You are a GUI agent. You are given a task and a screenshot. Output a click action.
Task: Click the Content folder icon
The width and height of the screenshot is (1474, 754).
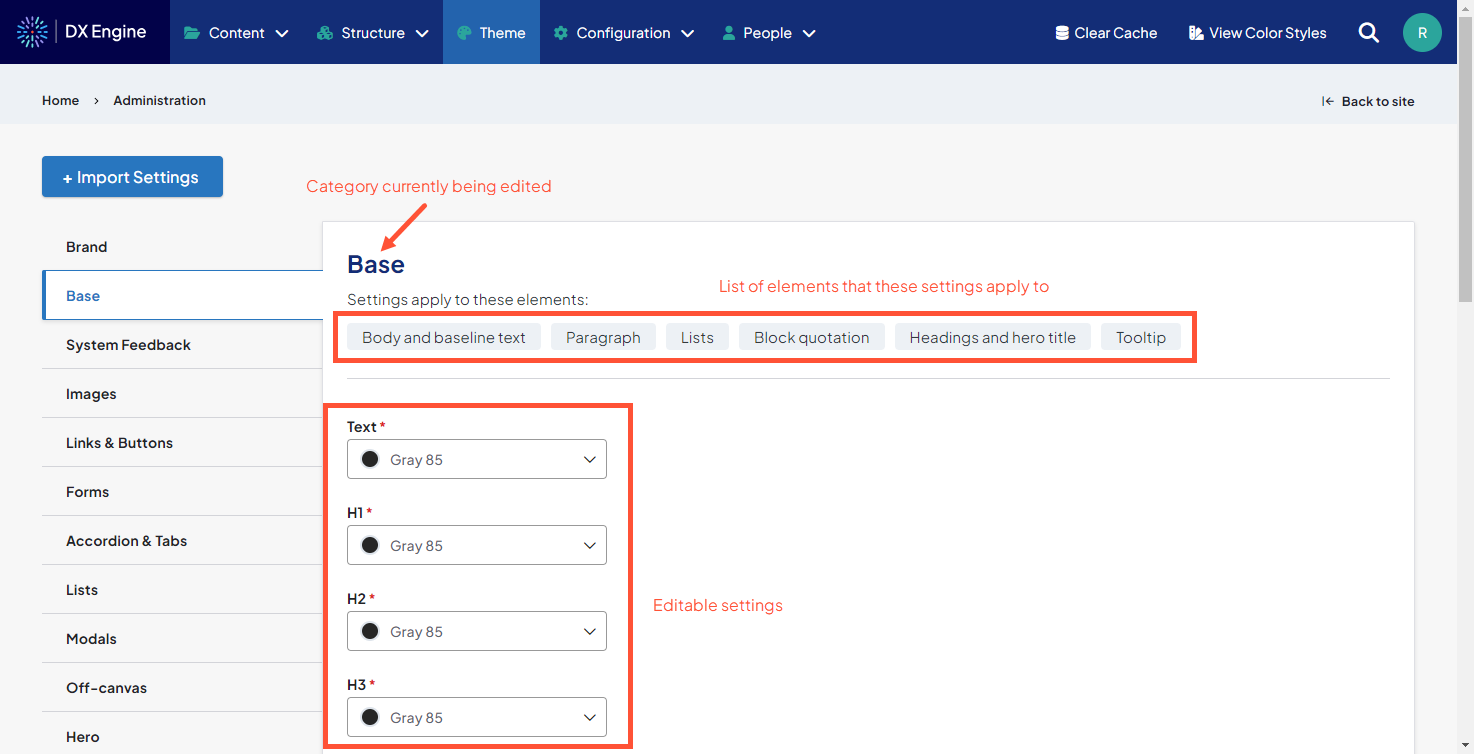click(192, 33)
